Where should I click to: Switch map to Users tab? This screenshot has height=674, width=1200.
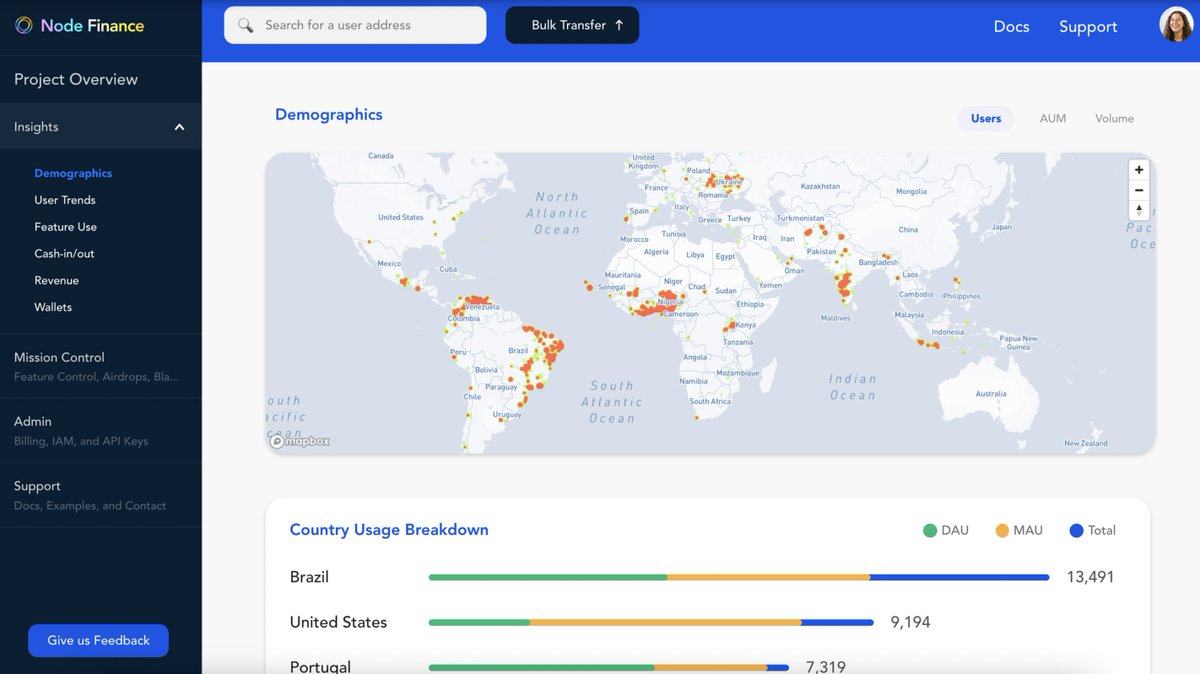point(986,118)
